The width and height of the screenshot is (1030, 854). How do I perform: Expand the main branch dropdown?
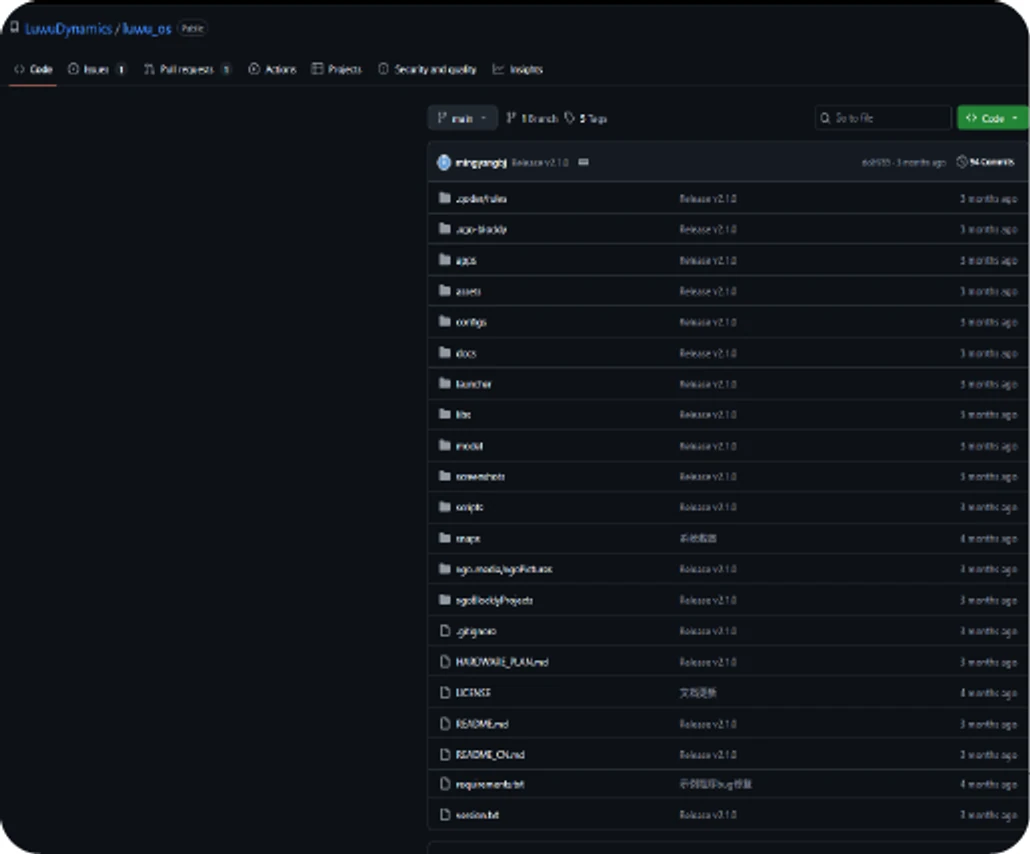click(x=462, y=118)
